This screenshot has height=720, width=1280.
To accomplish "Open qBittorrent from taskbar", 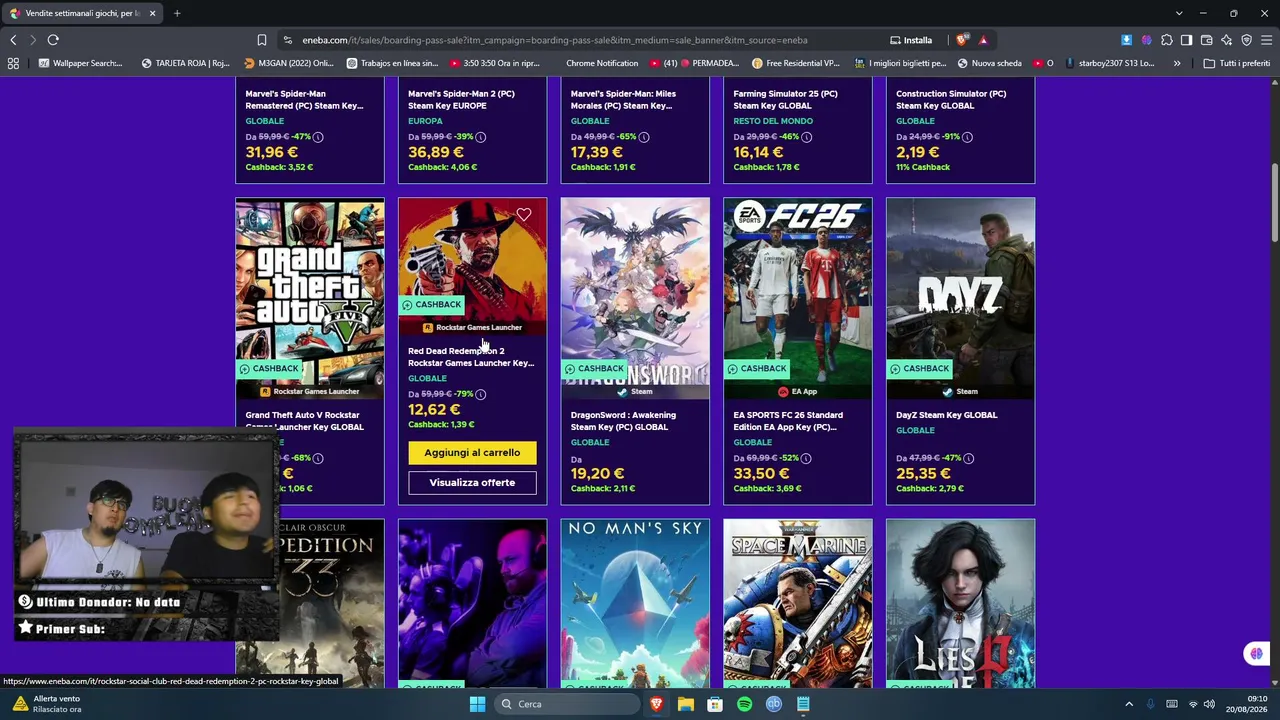I will pos(773,704).
